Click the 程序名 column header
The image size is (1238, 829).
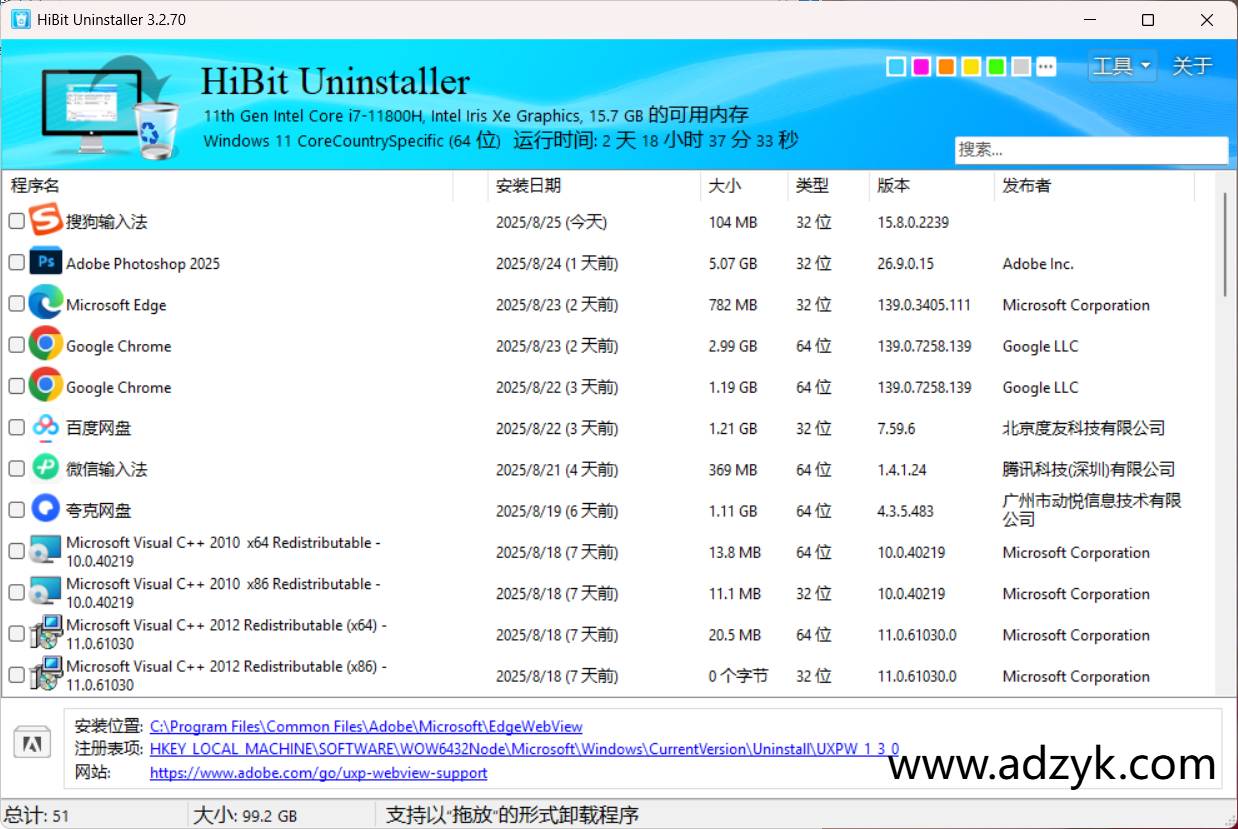(x=35, y=185)
